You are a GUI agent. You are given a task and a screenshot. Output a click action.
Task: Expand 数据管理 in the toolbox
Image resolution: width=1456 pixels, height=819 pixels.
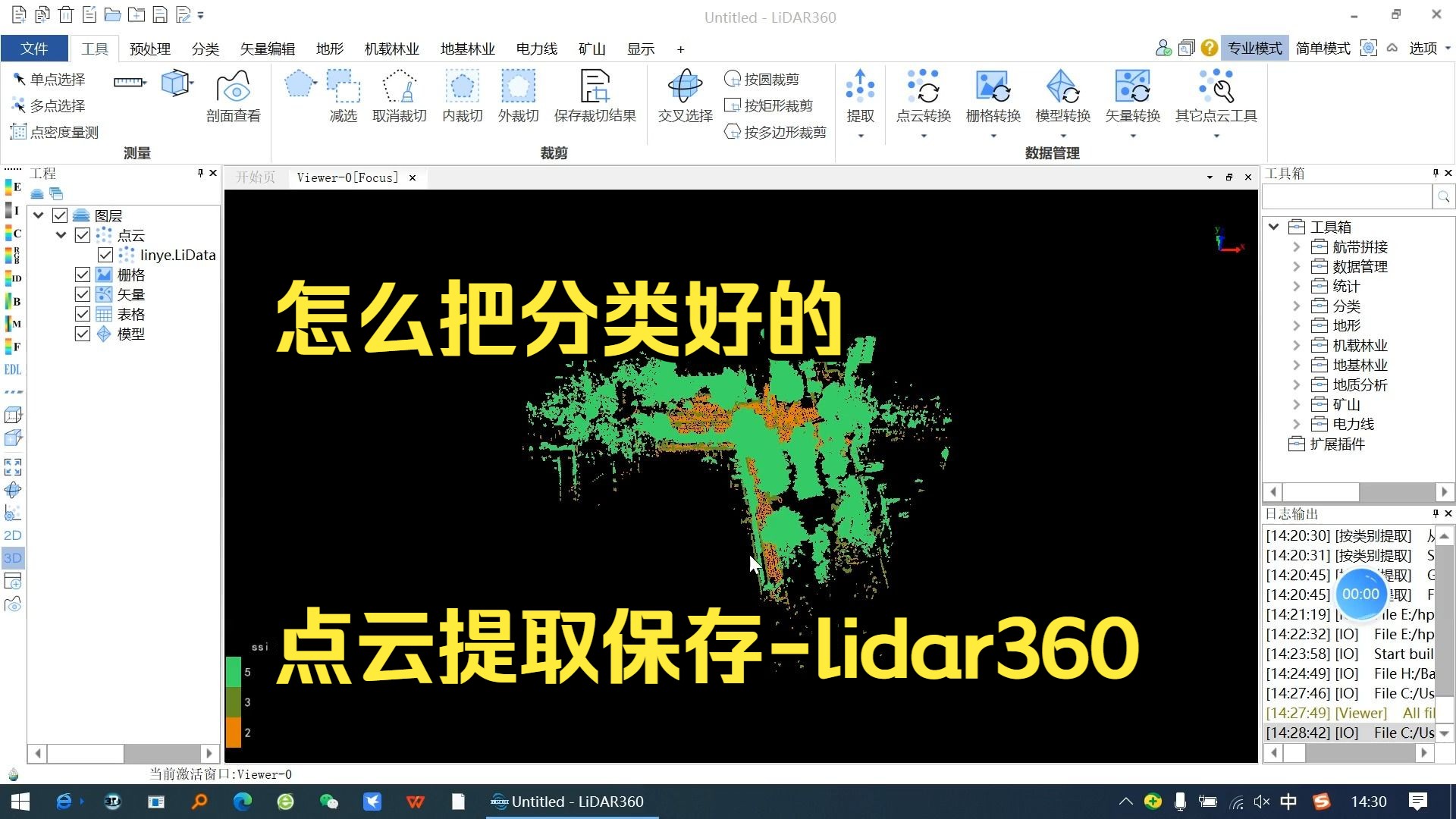1296,266
